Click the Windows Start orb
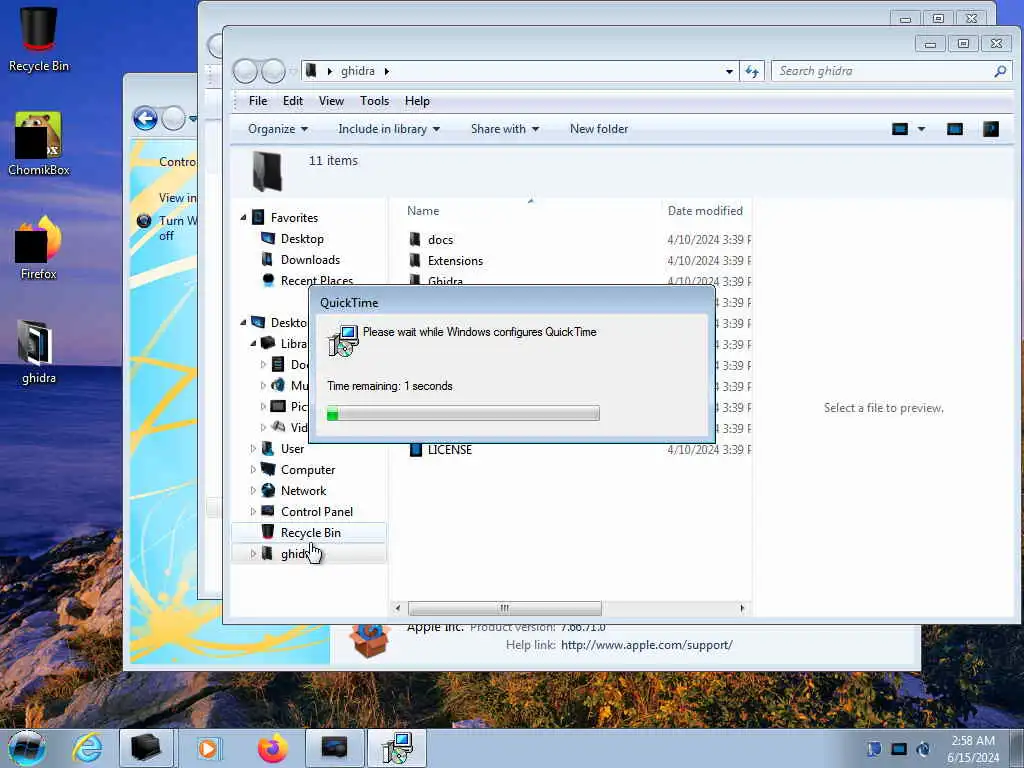The width and height of the screenshot is (1024, 768). pos(27,748)
